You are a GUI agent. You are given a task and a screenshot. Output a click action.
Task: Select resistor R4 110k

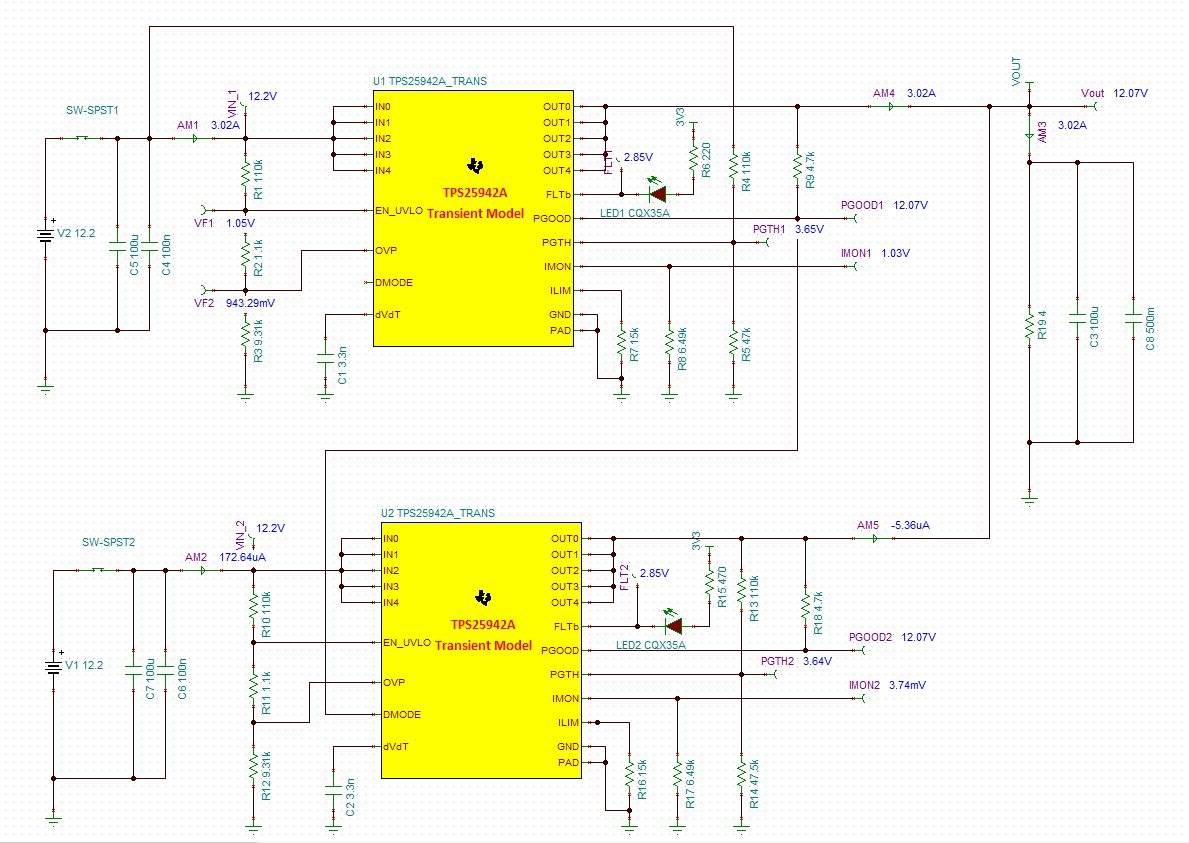point(733,167)
